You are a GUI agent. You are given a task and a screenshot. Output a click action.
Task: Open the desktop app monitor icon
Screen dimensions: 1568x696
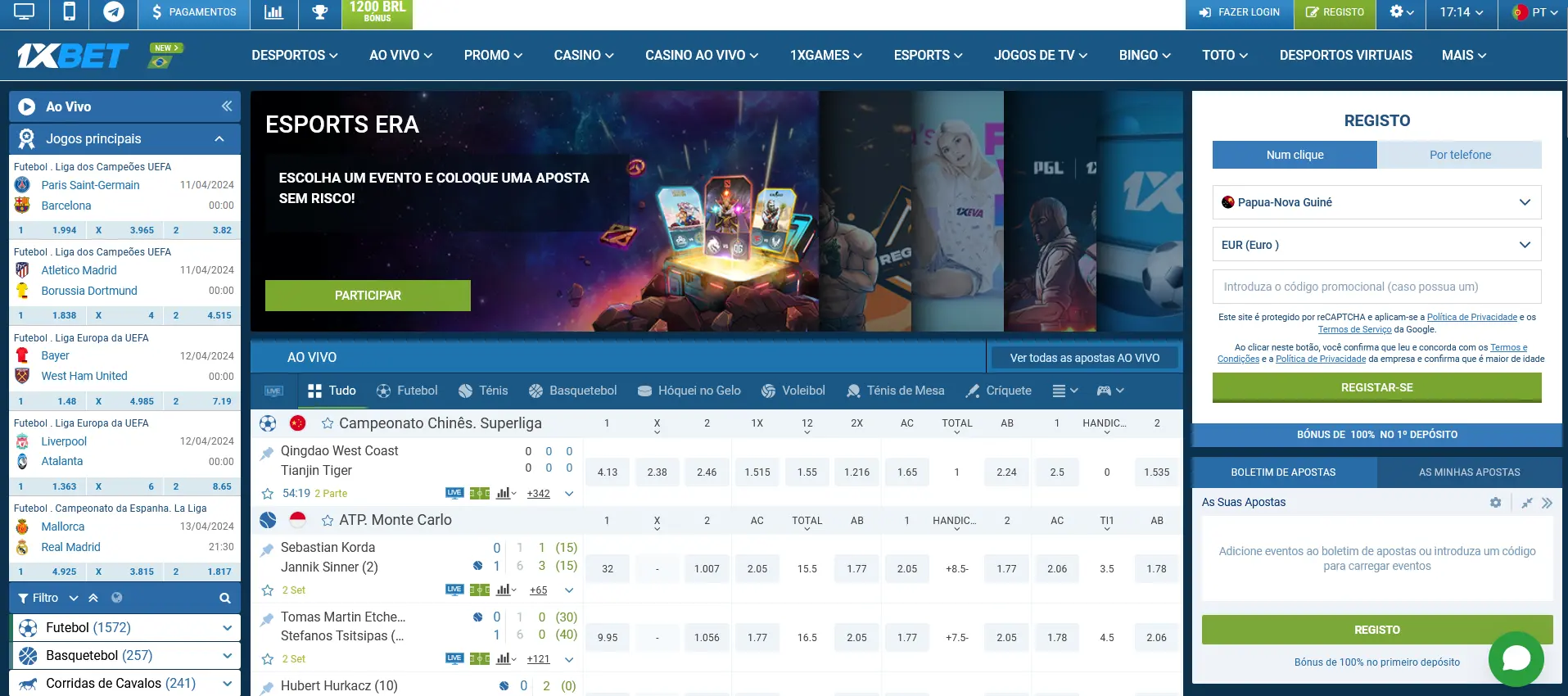coord(24,12)
